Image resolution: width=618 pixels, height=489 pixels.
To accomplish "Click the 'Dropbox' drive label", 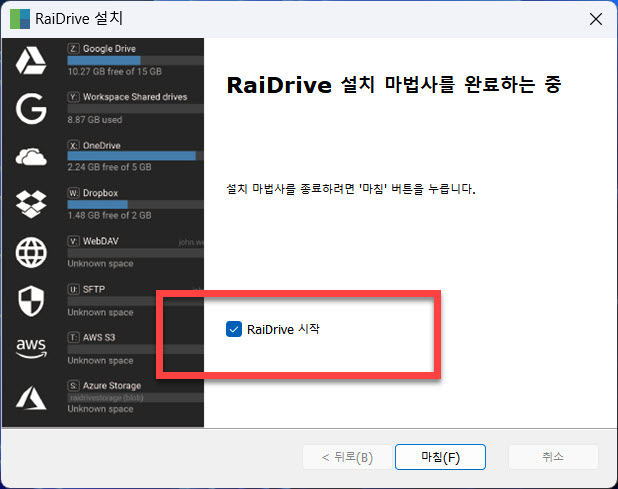I will [x=101, y=193].
